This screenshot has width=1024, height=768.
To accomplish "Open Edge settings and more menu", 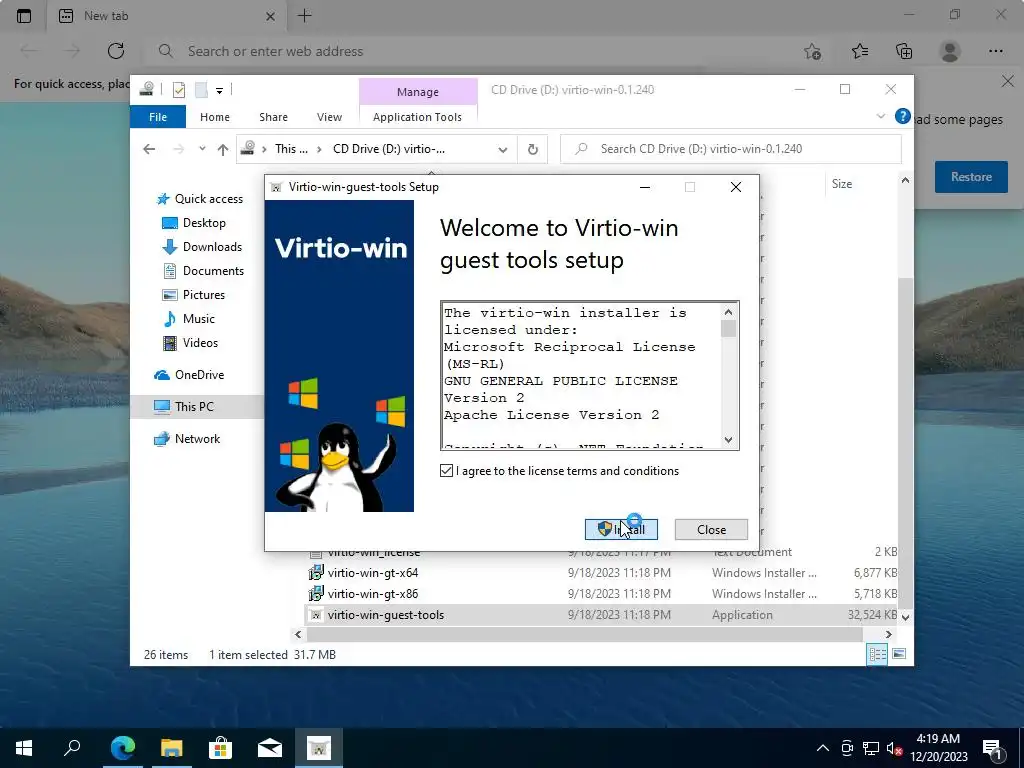I will (x=995, y=51).
